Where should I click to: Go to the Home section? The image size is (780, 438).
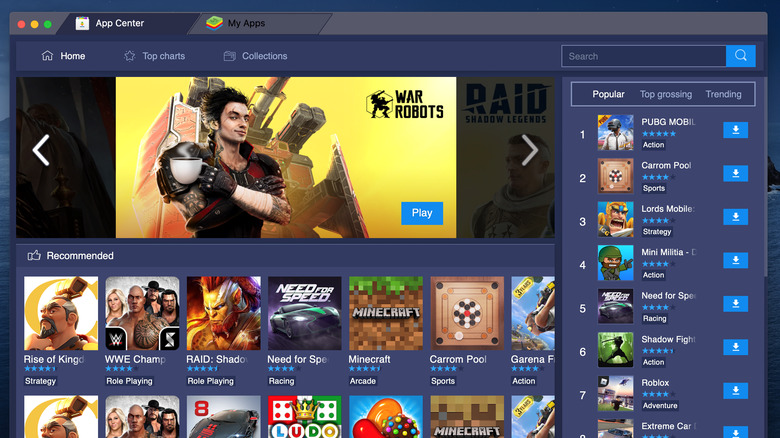[x=63, y=56]
